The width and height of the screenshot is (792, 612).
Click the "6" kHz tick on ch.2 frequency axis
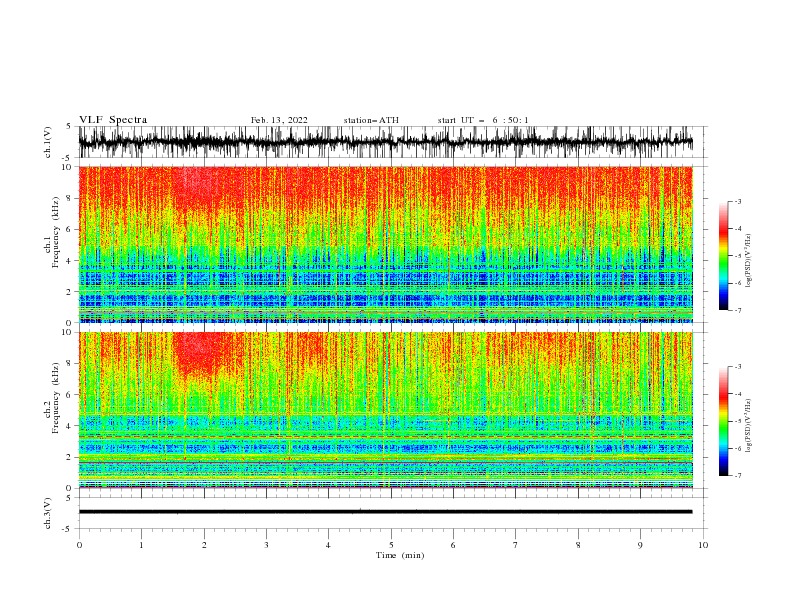[70, 395]
